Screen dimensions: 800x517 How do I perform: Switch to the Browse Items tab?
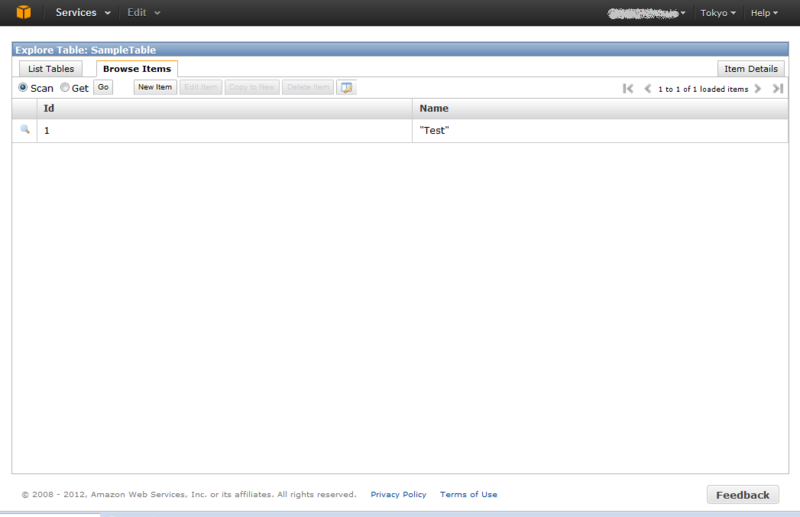tap(137, 68)
